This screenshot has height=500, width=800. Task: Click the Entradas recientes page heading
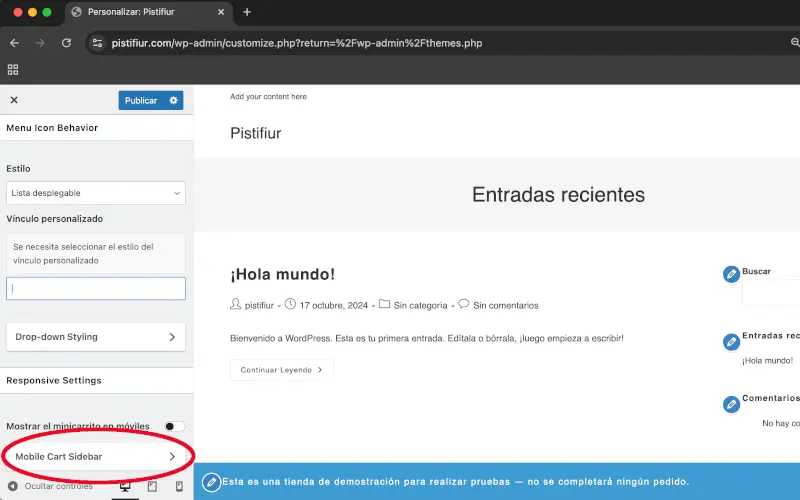pyautogui.click(x=558, y=194)
